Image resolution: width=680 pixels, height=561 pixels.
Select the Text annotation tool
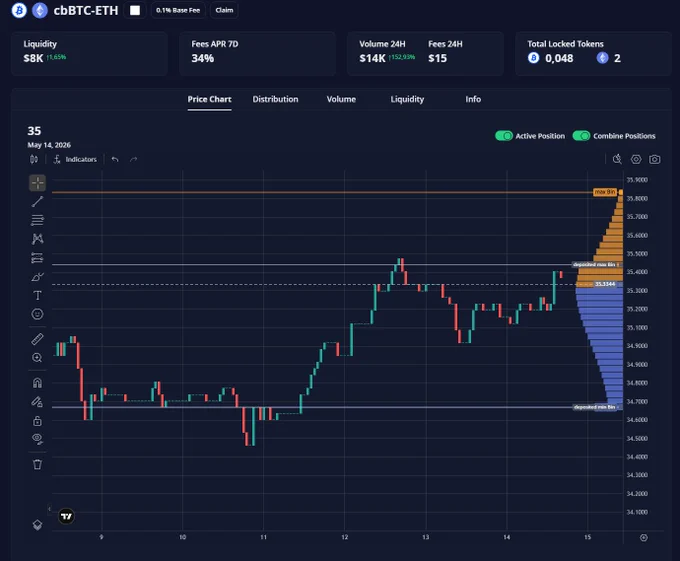tap(37, 295)
